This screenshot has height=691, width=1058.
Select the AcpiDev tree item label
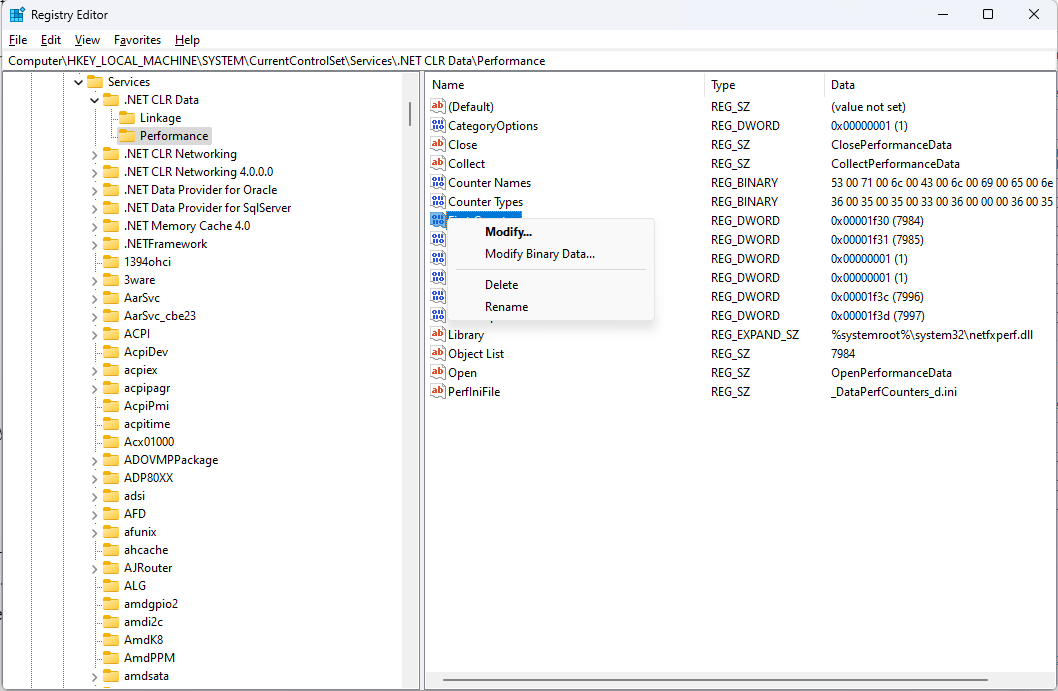[x=146, y=352]
